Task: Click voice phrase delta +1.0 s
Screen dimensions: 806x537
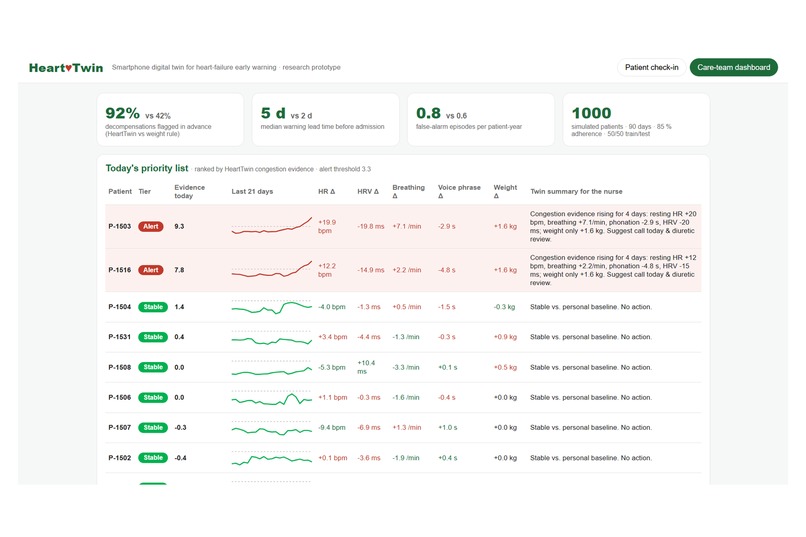Action: (447, 428)
